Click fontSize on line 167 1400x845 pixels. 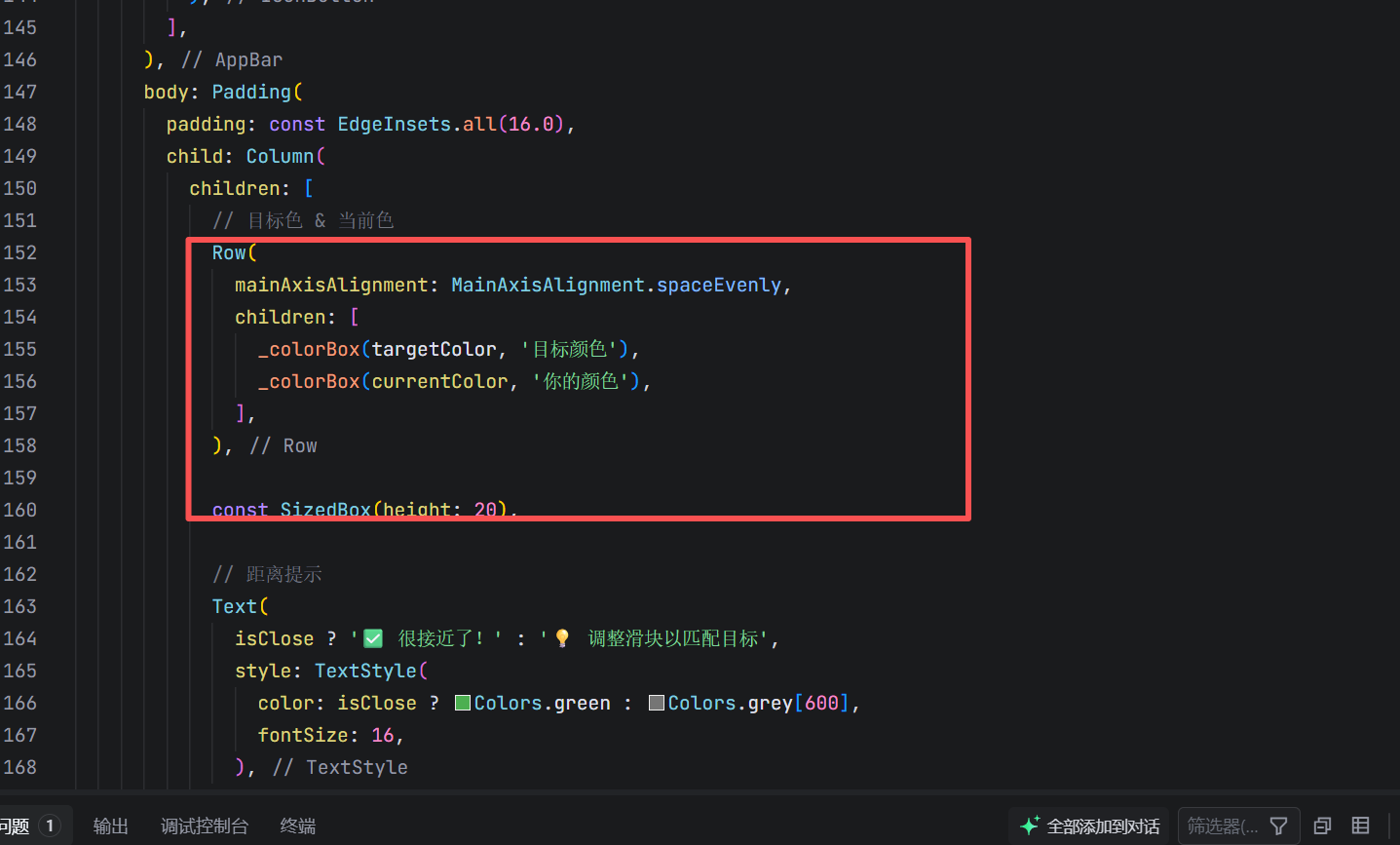303,735
